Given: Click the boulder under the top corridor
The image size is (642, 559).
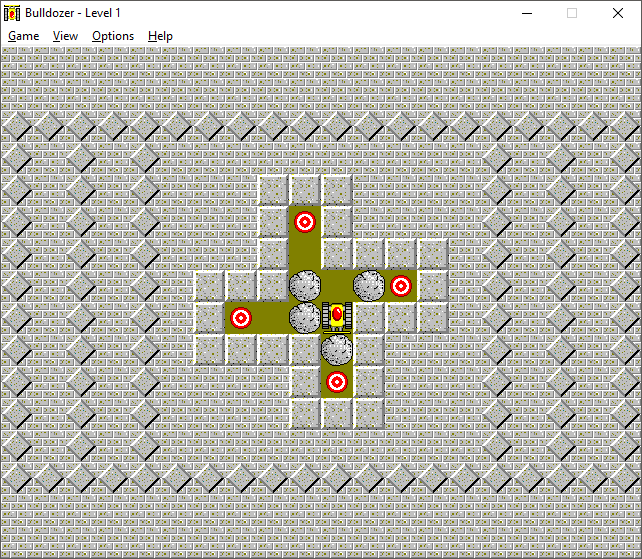Looking at the screenshot, I should (305, 286).
